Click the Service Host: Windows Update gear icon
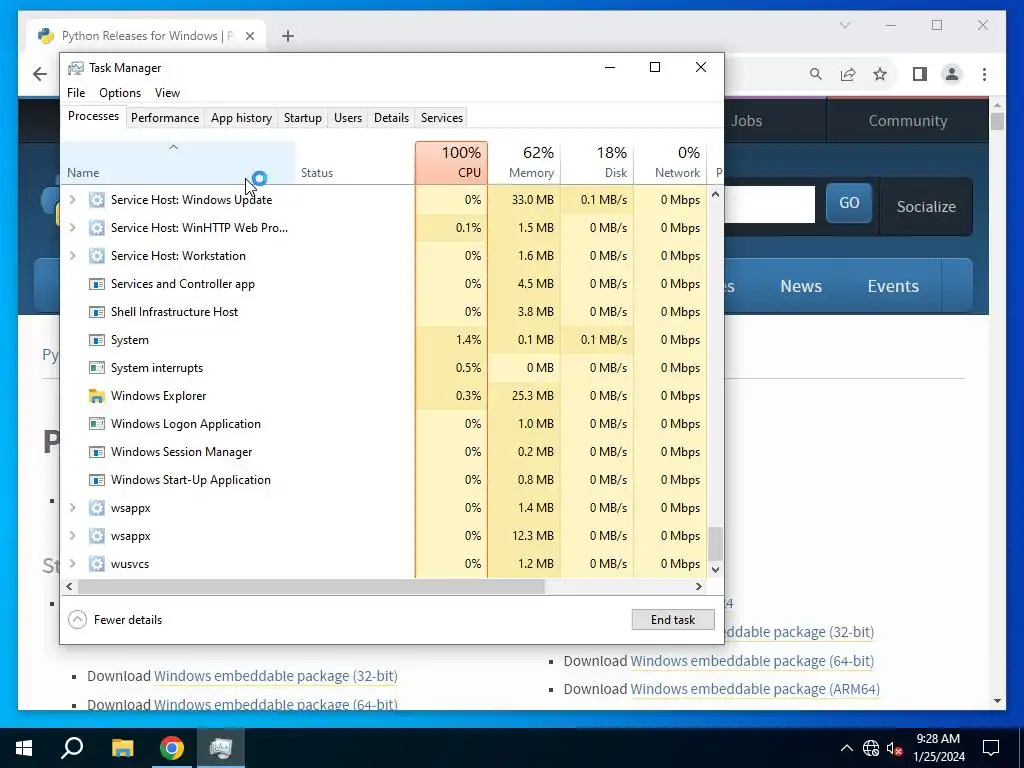Image resolution: width=1024 pixels, height=768 pixels. 97,200
